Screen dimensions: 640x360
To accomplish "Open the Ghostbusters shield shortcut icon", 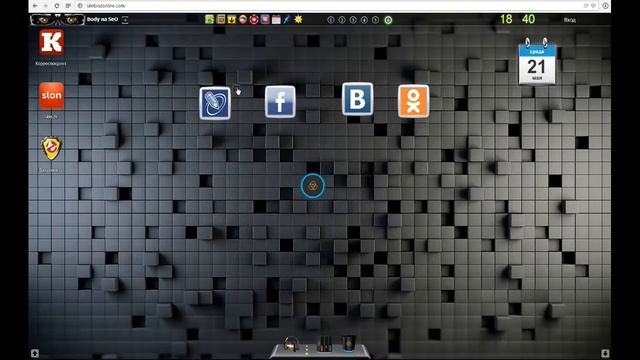I will click(51, 149).
